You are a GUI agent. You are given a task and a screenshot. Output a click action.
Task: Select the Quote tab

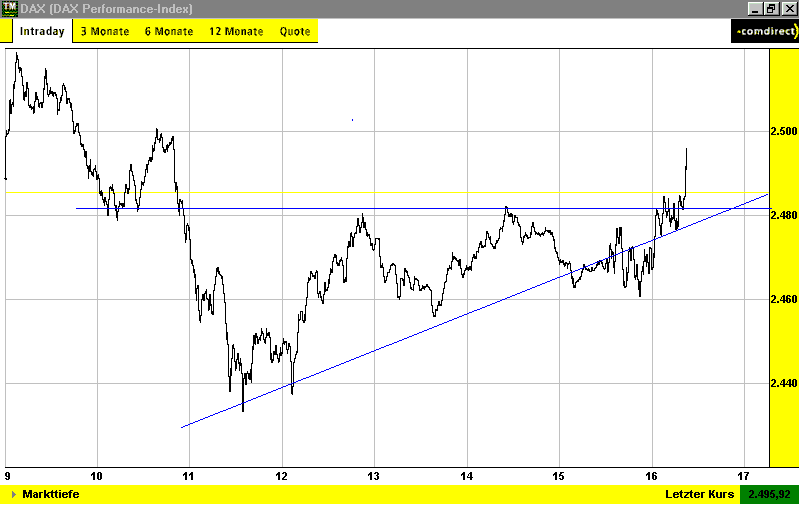tap(295, 32)
